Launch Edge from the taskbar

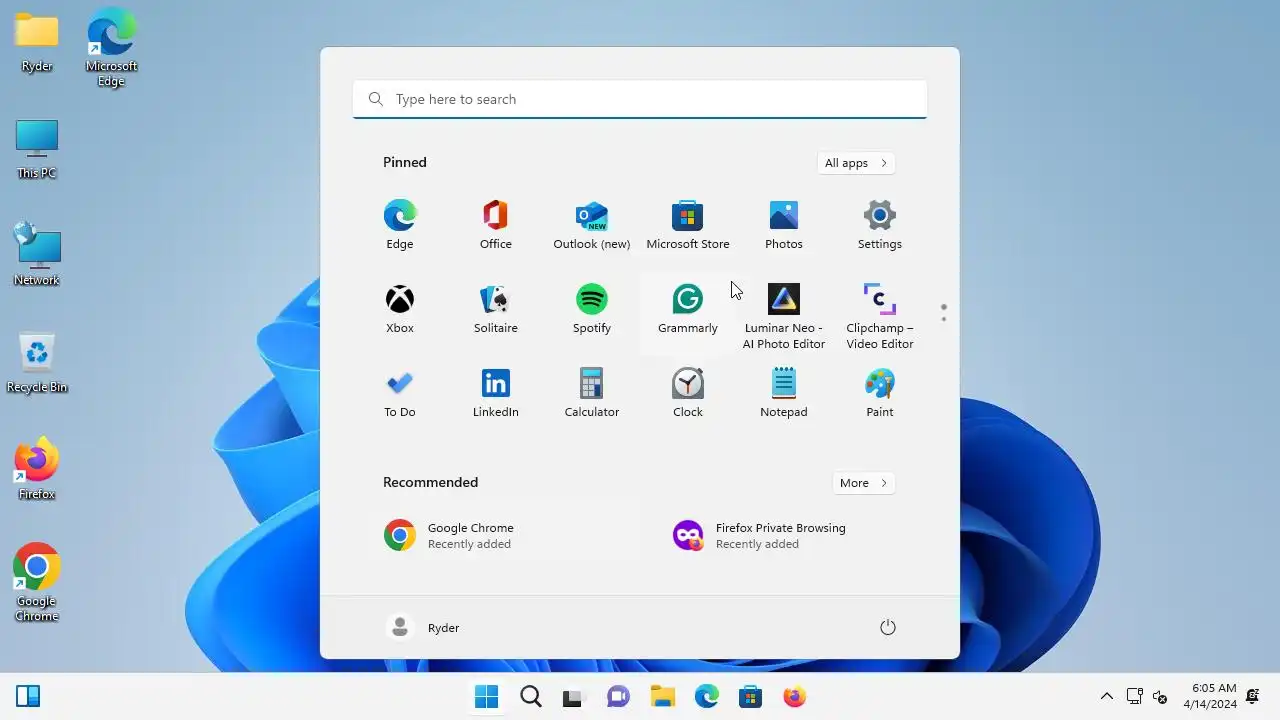(707, 697)
